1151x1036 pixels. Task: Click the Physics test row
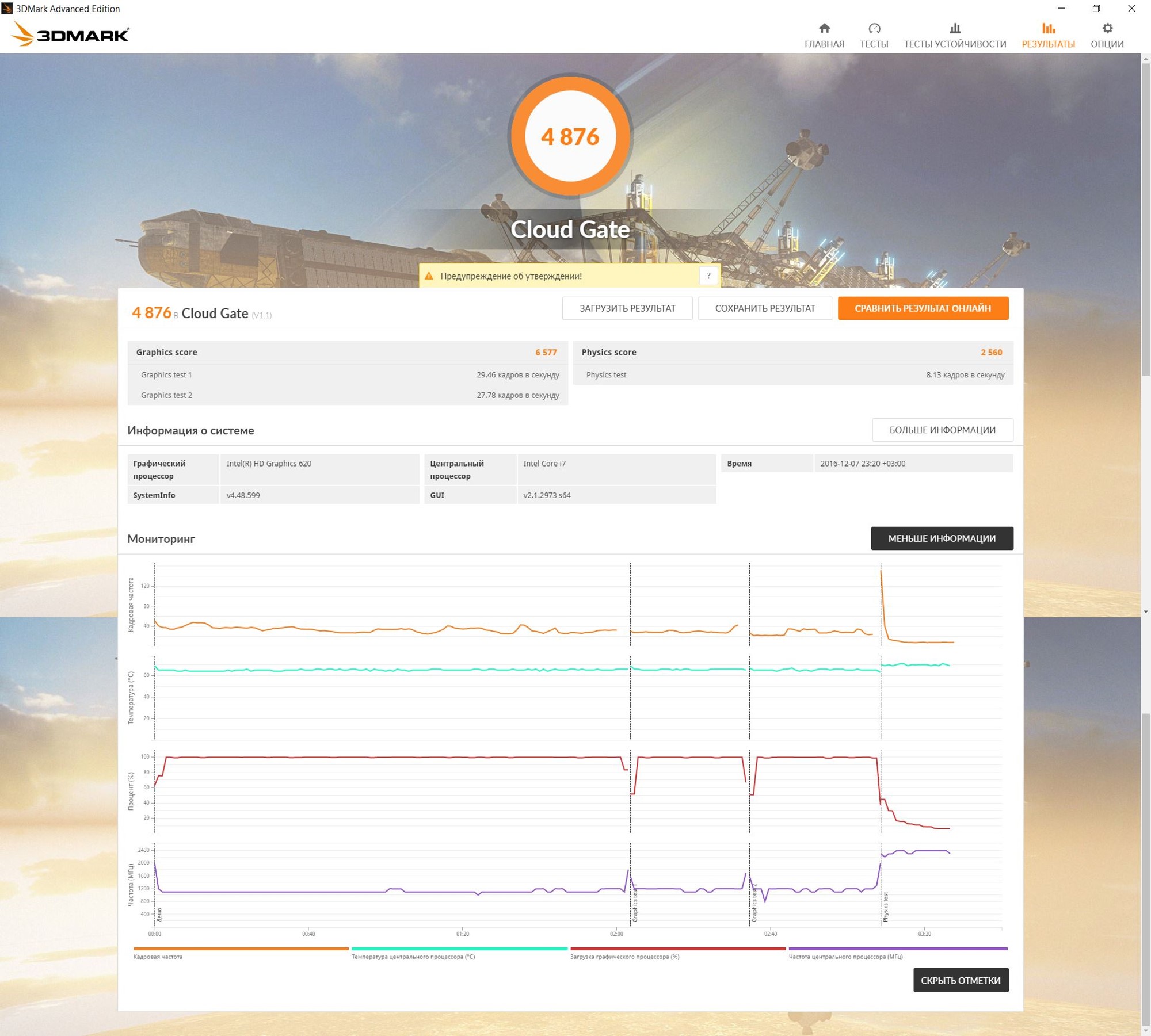793,374
